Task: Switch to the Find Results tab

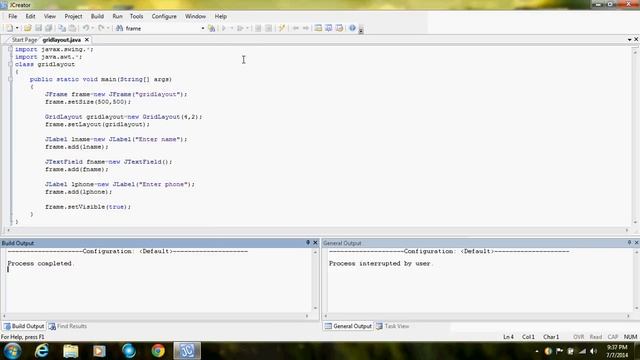Action: click(x=68, y=326)
